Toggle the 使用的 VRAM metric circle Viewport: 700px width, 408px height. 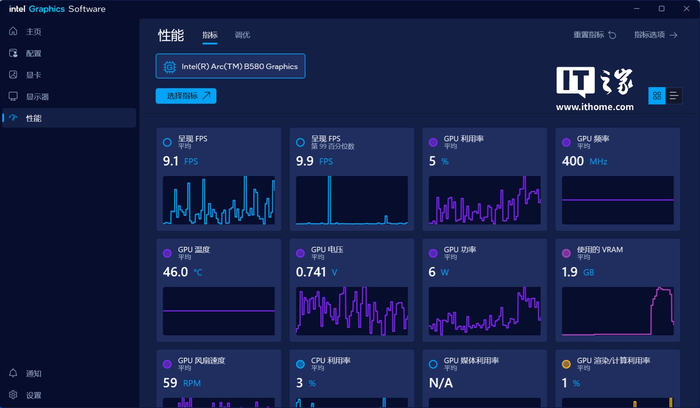(566, 253)
